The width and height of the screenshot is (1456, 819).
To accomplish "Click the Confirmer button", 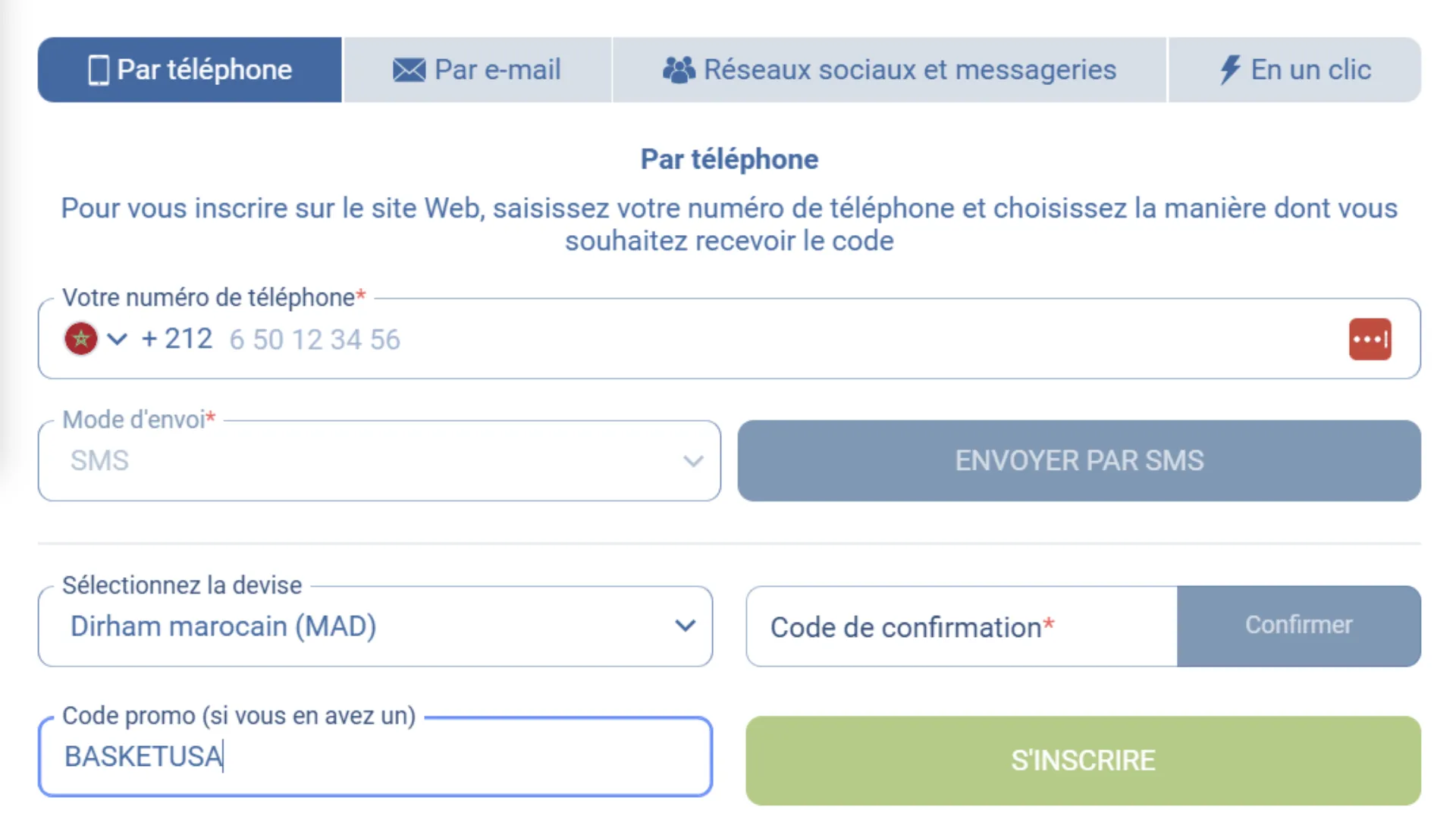I will pos(1298,626).
